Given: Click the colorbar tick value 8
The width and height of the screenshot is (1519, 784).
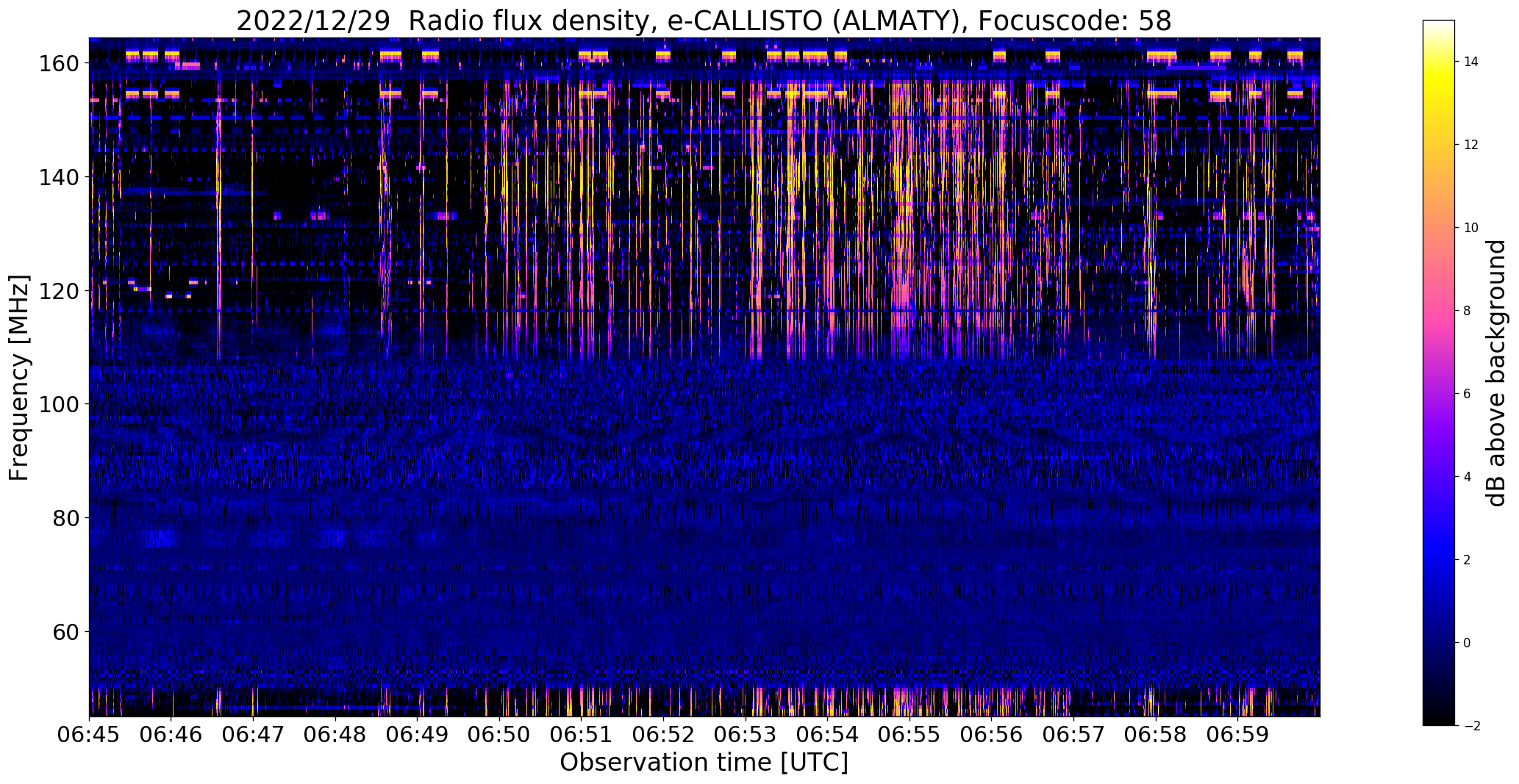Looking at the screenshot, I should point(1468,311).
